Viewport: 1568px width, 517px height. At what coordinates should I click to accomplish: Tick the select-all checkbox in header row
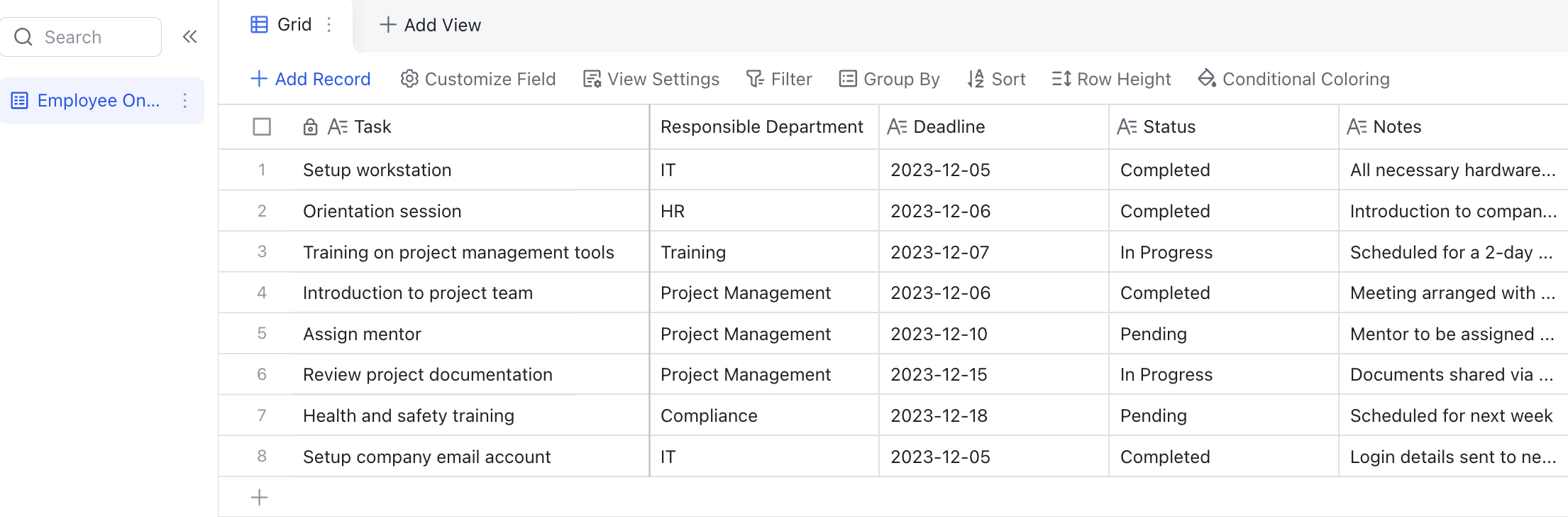pos(262,127)
